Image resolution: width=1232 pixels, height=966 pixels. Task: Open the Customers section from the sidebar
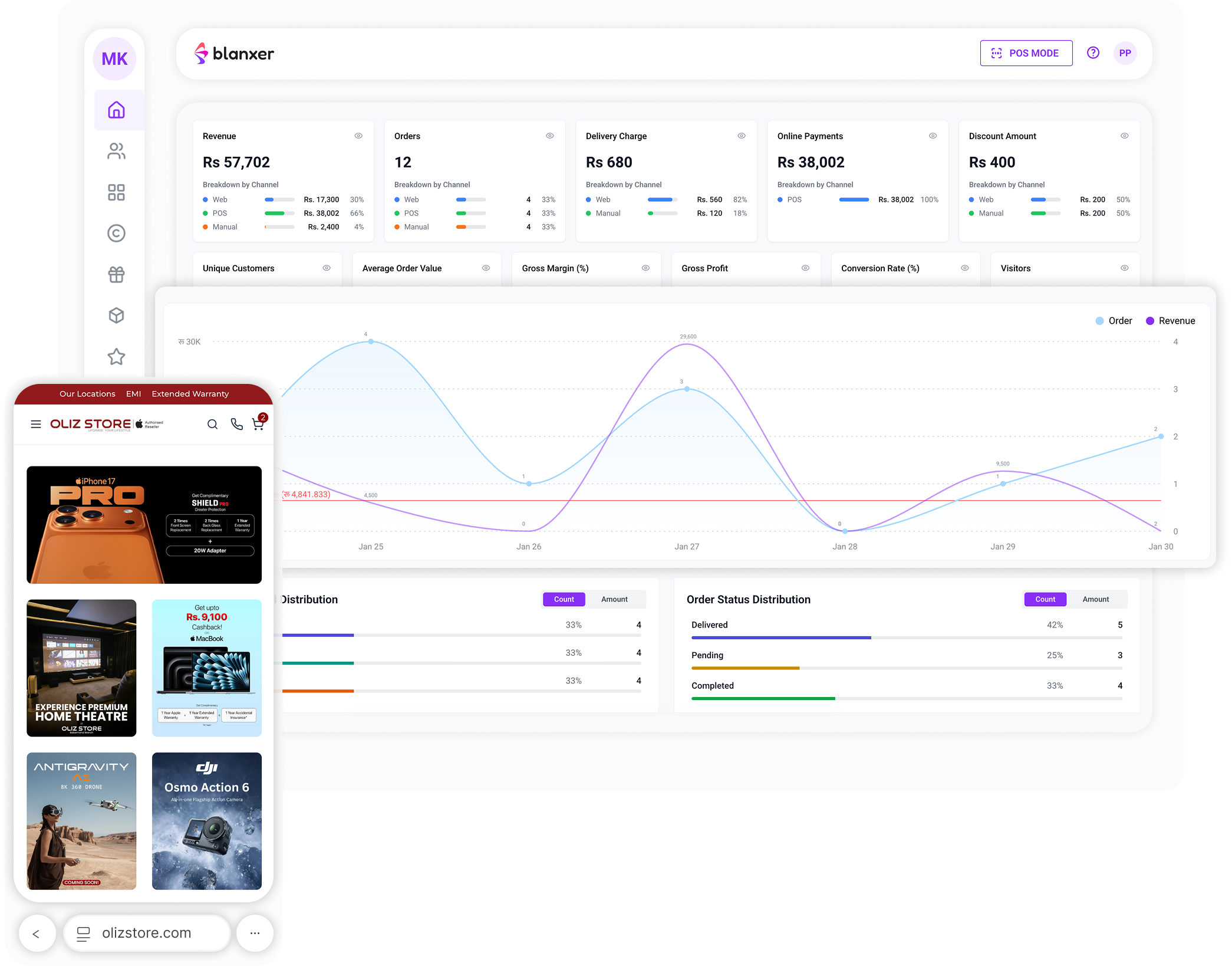click(117, 151)
